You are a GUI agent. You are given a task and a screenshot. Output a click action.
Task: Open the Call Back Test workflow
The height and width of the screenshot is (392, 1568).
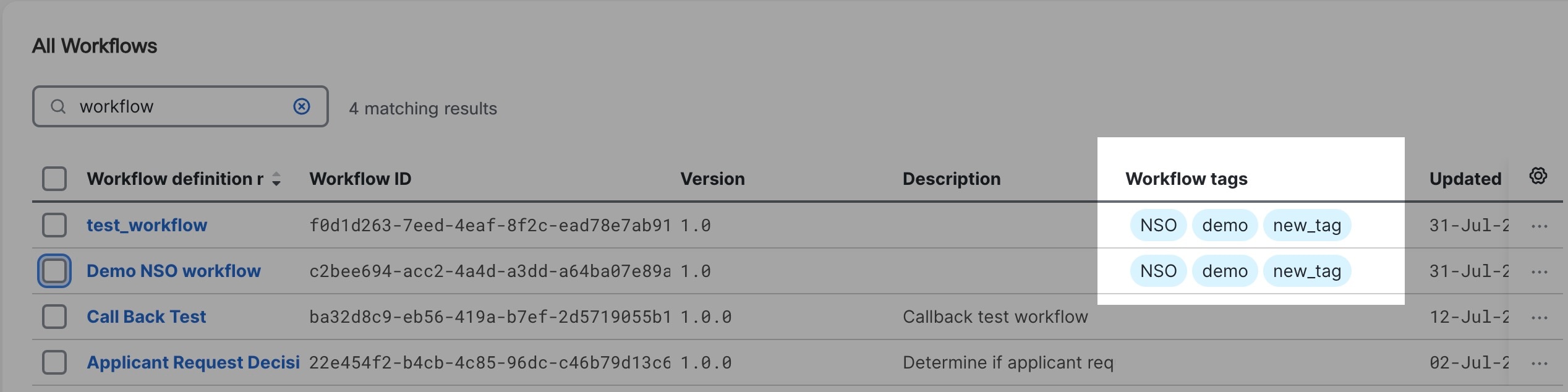point(146,317)
